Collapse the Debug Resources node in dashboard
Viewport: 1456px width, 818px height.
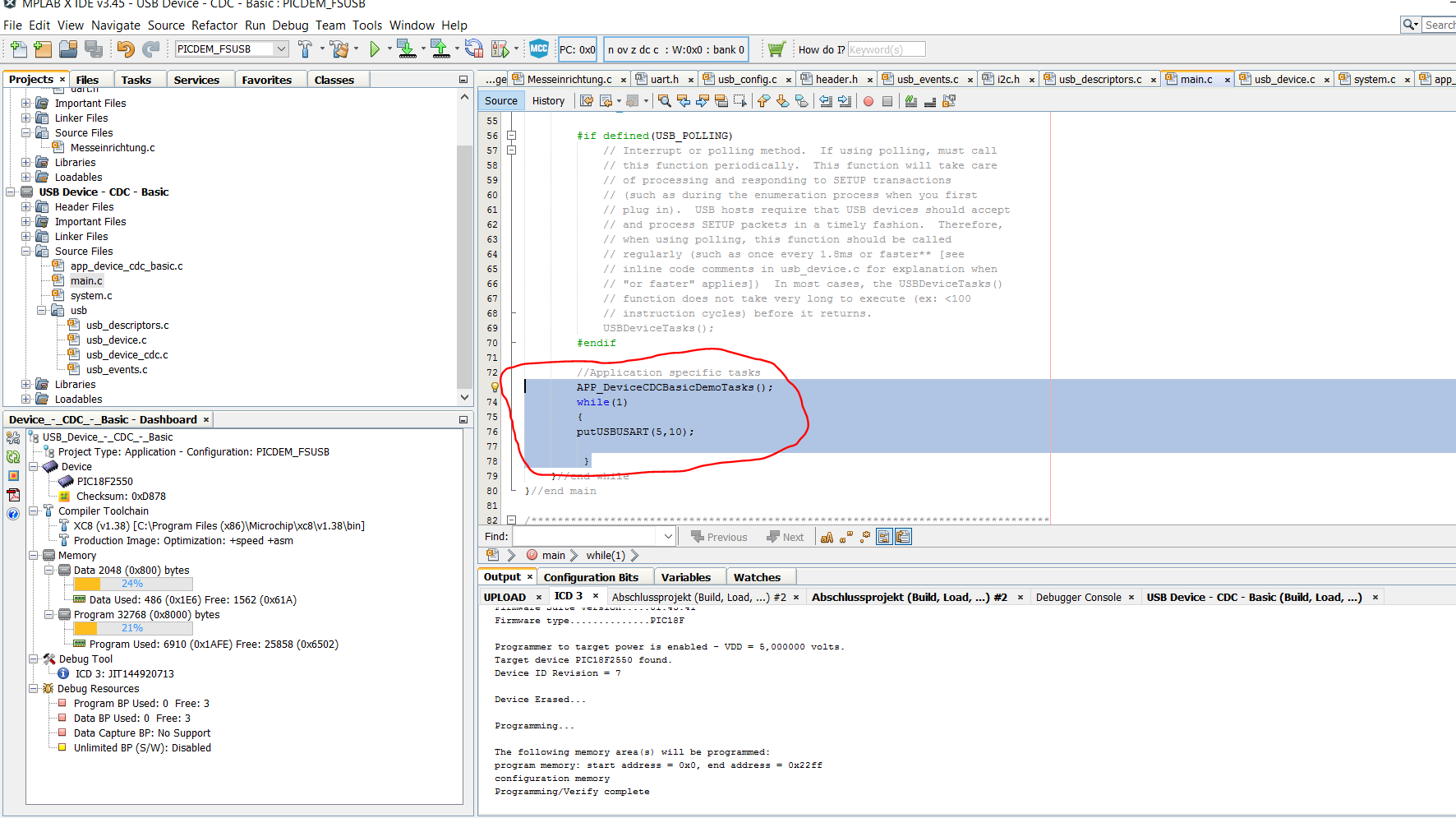(x=34, y=689)
